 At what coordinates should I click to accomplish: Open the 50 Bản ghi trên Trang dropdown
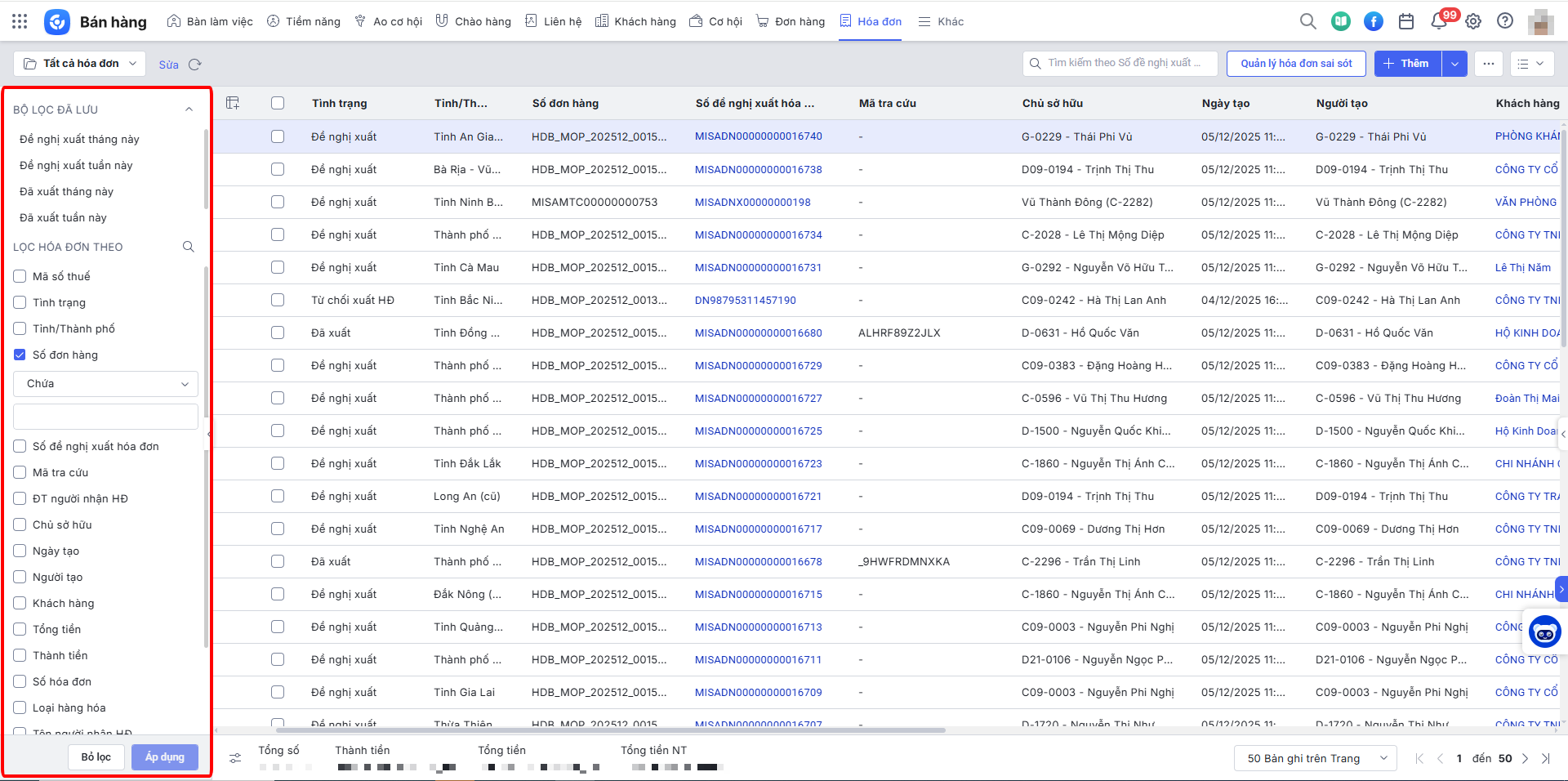1316,758
